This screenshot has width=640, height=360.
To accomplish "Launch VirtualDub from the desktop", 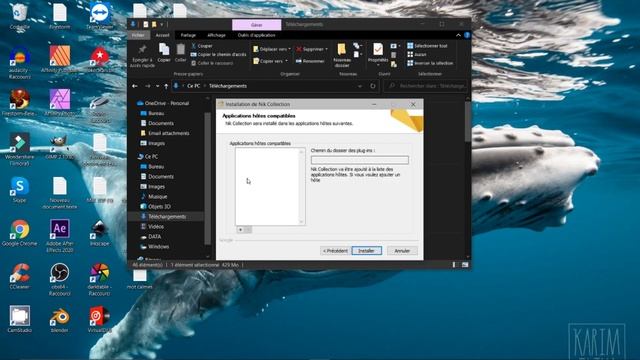I will pos(100,319).
